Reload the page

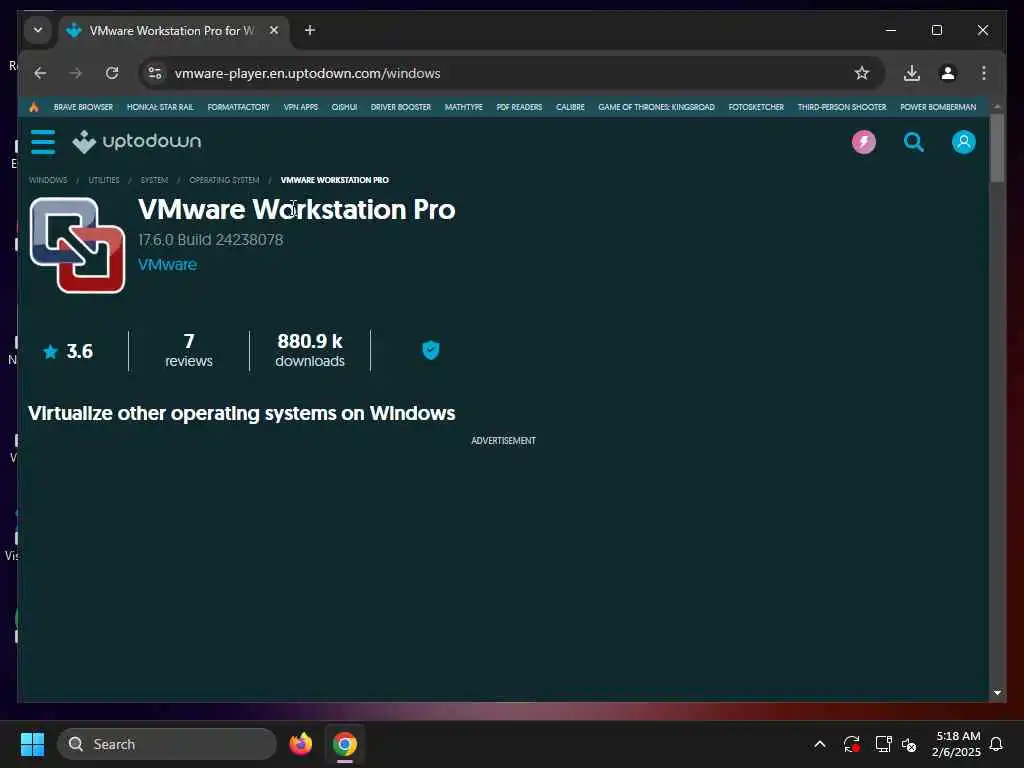(112, 73)
